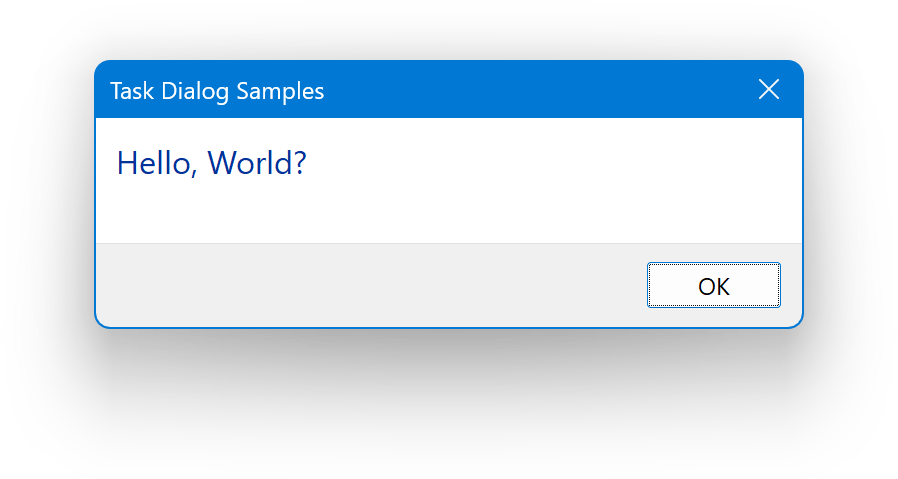Select the blue title bar empty area

click(x=540, y=90)
